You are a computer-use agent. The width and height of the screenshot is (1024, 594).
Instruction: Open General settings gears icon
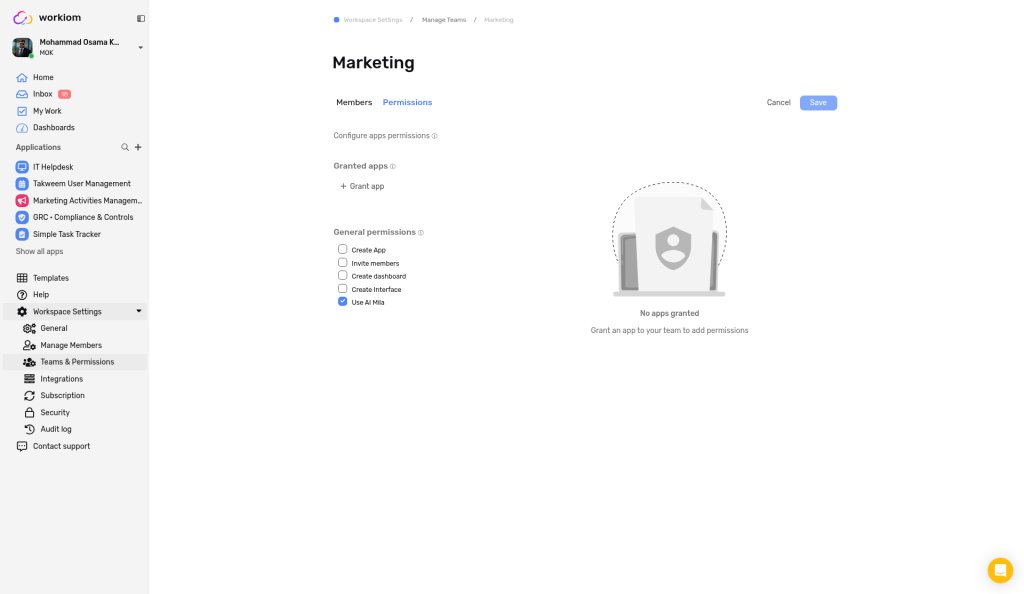[x=29, y=328]
